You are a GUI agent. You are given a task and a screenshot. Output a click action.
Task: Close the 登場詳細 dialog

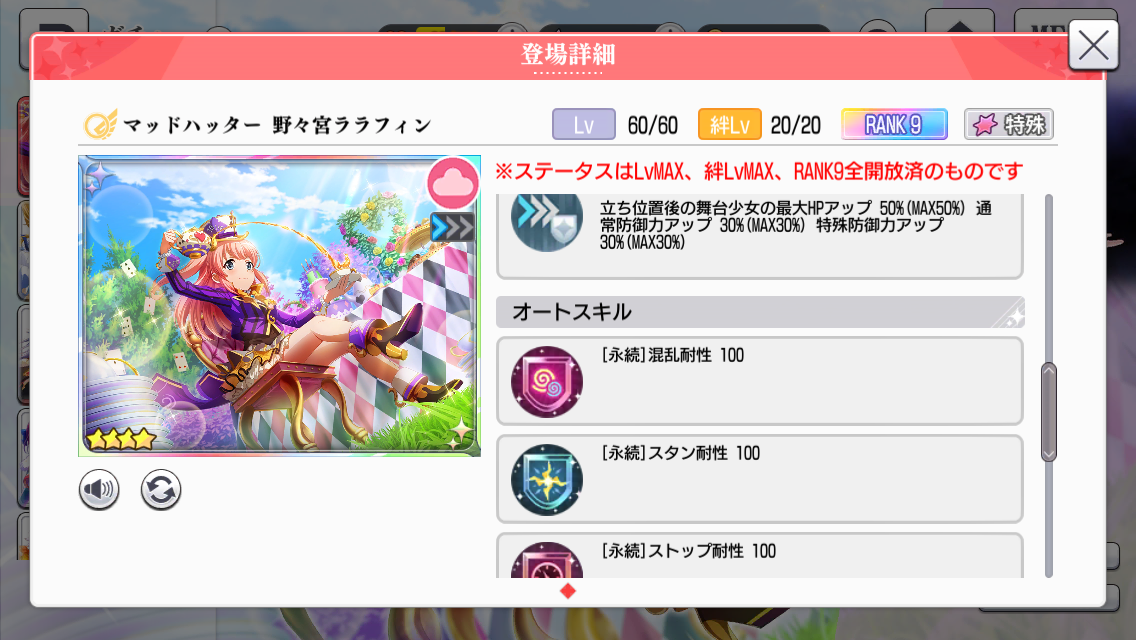click(1093, 46)
